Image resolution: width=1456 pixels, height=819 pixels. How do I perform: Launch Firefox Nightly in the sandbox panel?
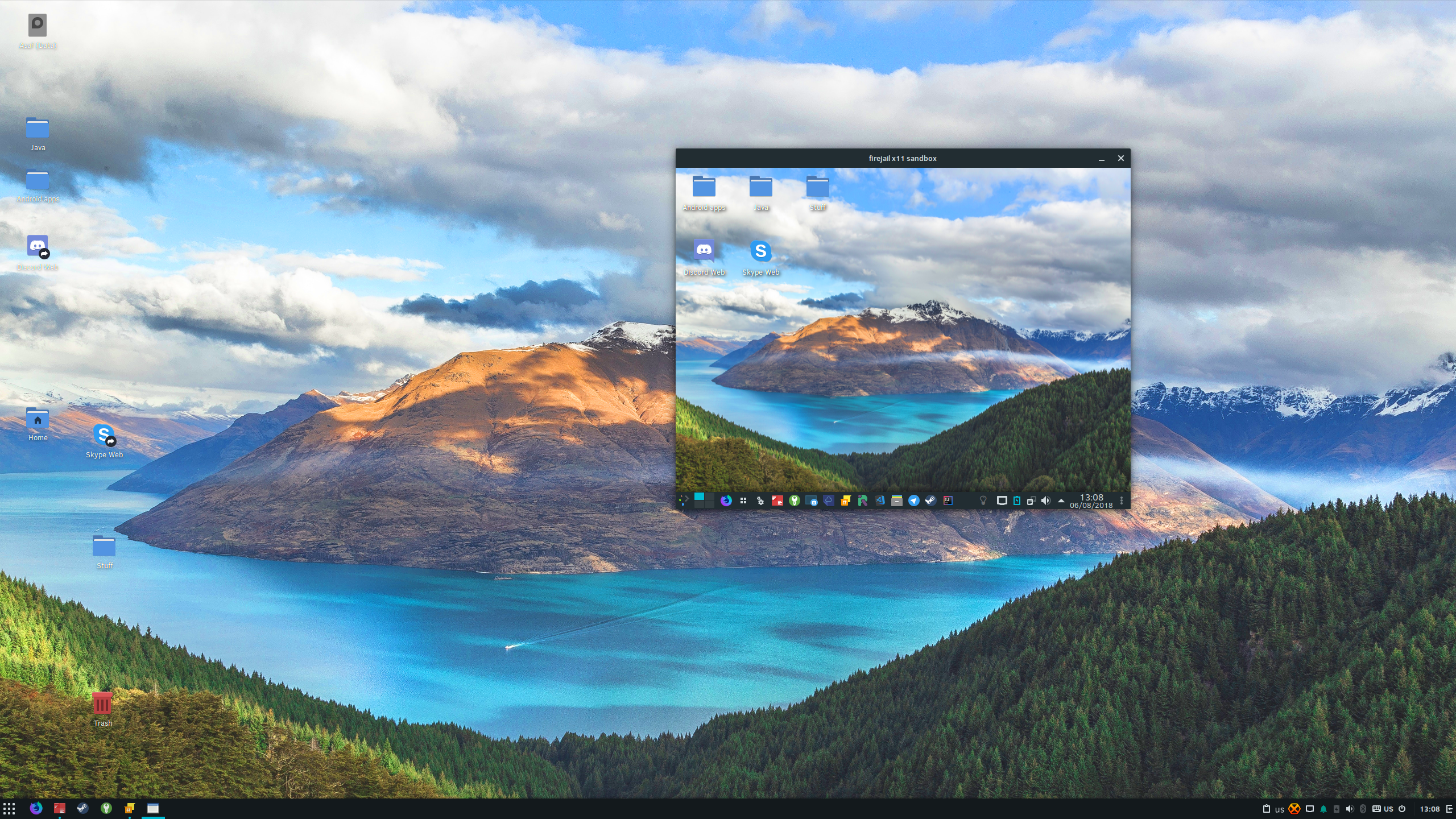point(726,500)
